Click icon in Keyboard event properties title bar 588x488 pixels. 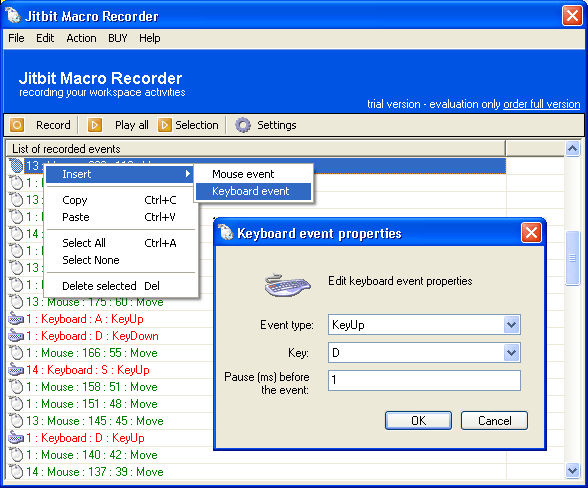click(226, 233)
